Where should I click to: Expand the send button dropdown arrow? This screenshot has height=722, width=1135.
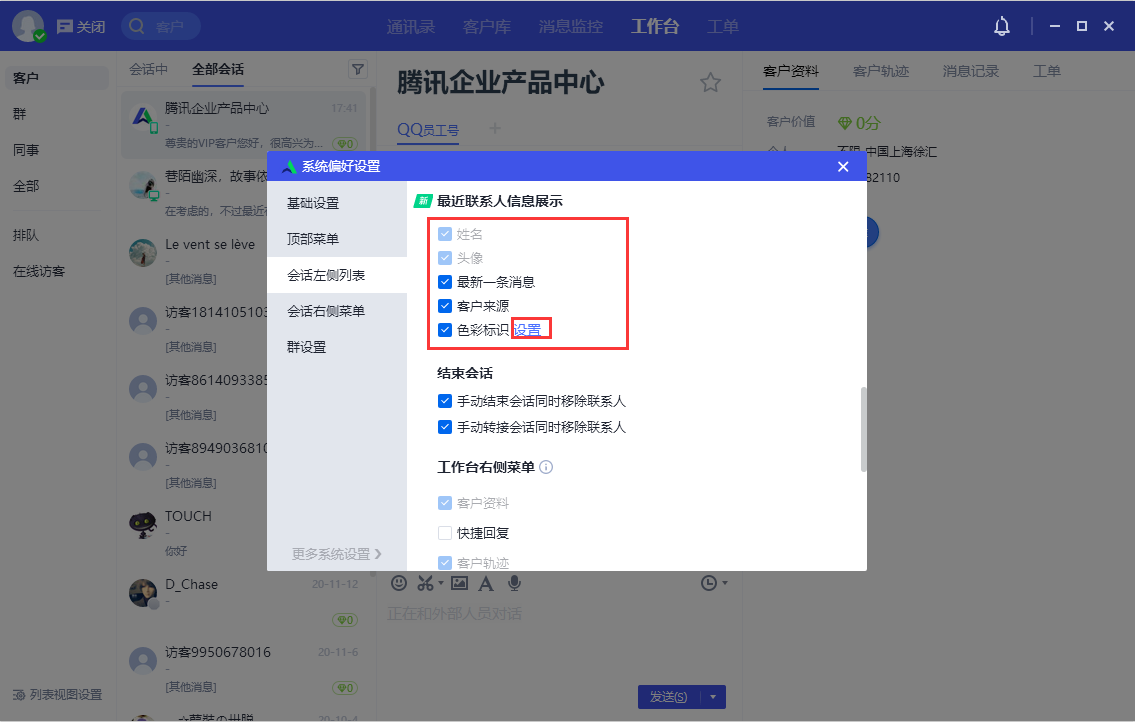pyautogui.click(x=713, y=697)
